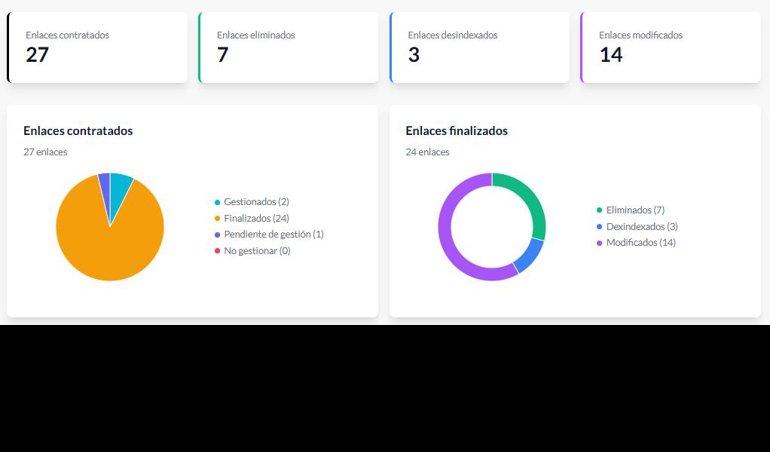The image size is (770, 452).
Task: Click the cyan dot beside Gestionados
Action: (x=217, y=203)
